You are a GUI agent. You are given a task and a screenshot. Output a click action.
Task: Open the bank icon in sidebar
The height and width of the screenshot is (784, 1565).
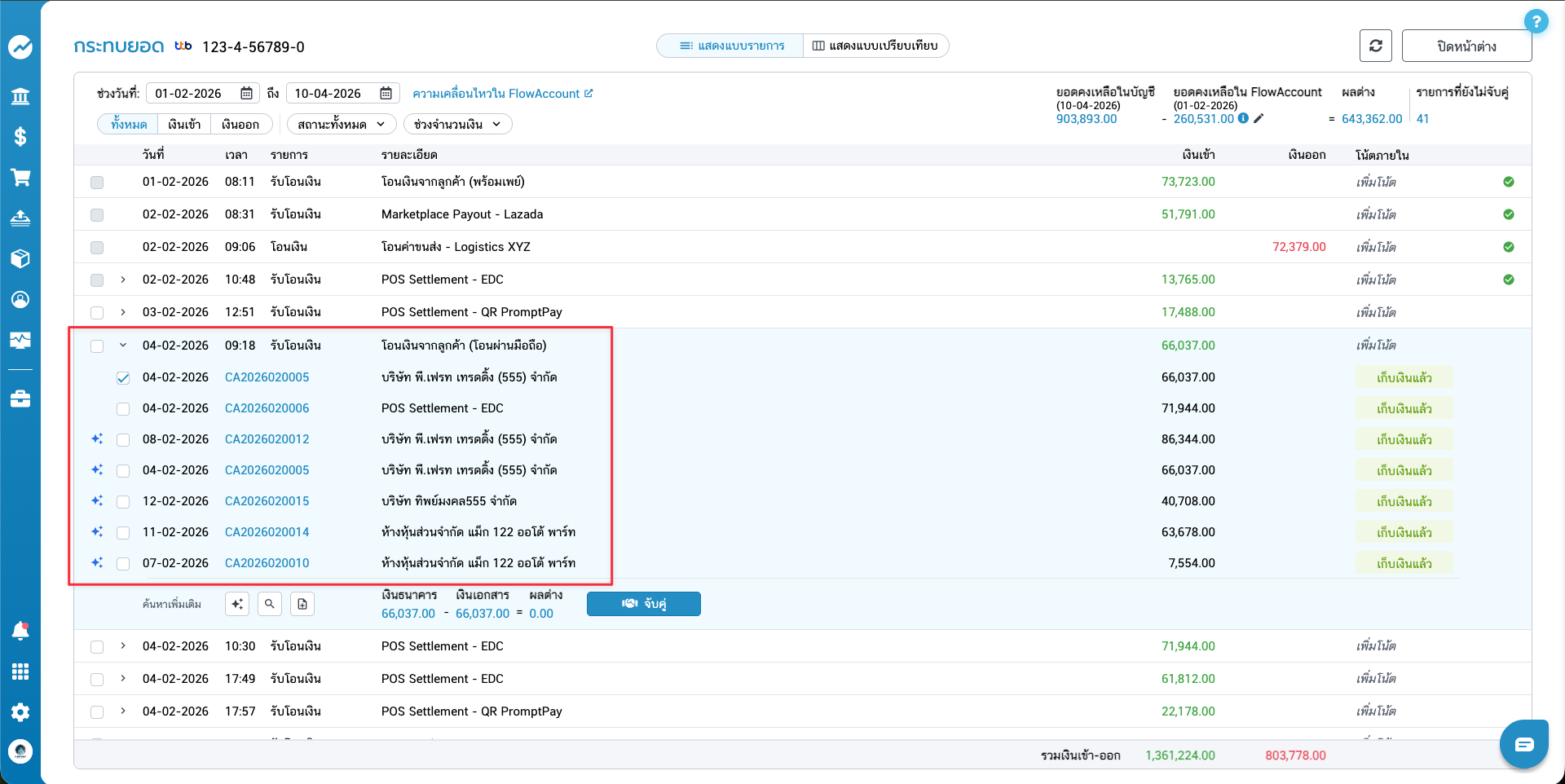(x=20, y=97)
